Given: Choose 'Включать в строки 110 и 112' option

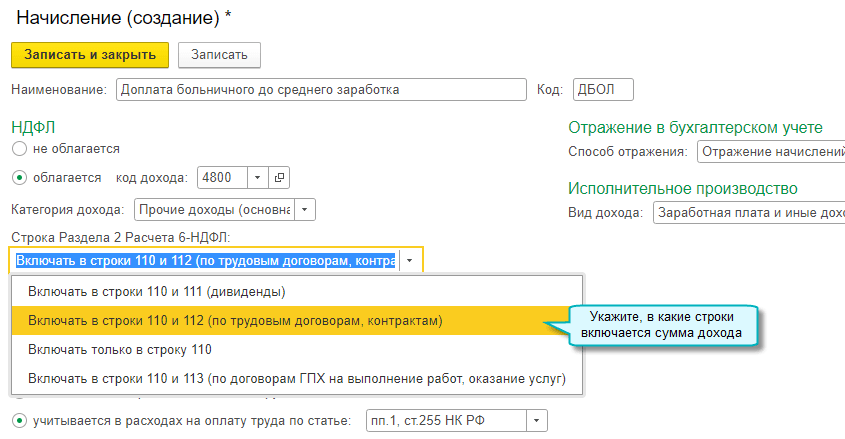Looking at the screenshot, I should click(235, 321).
